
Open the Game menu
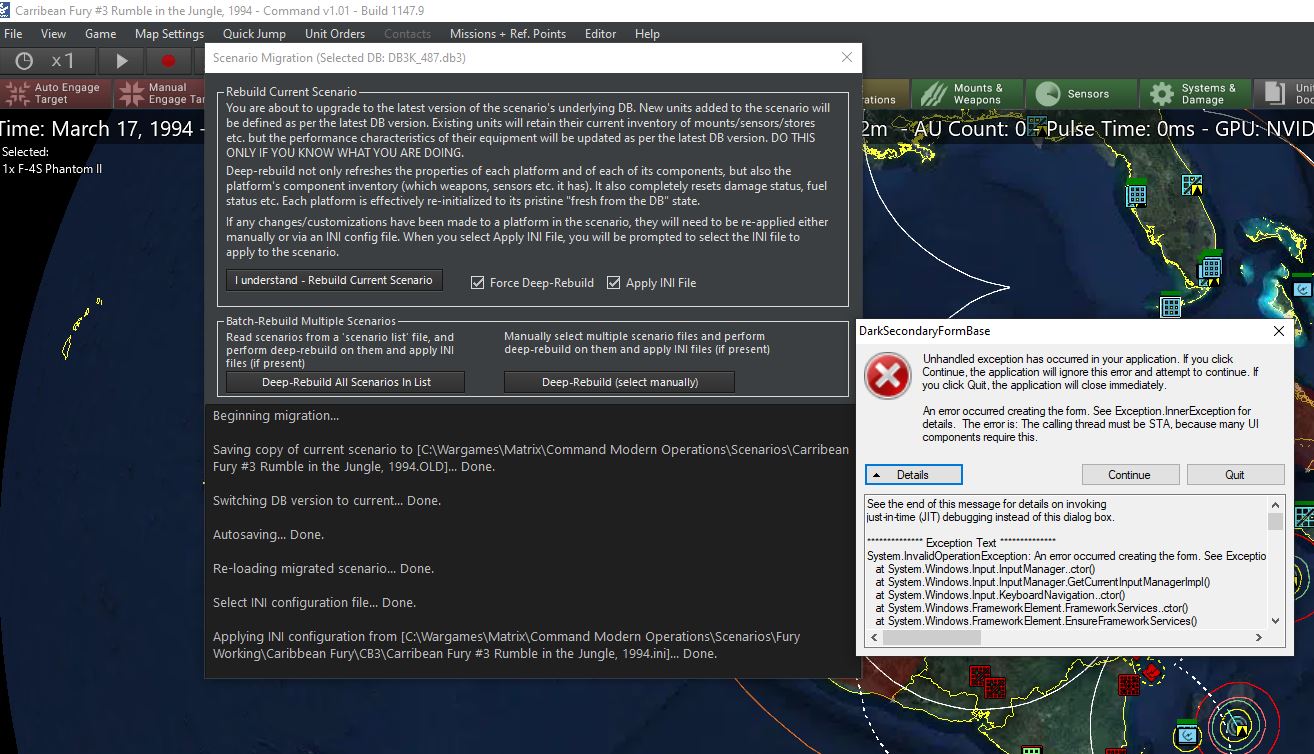(101, 33)
